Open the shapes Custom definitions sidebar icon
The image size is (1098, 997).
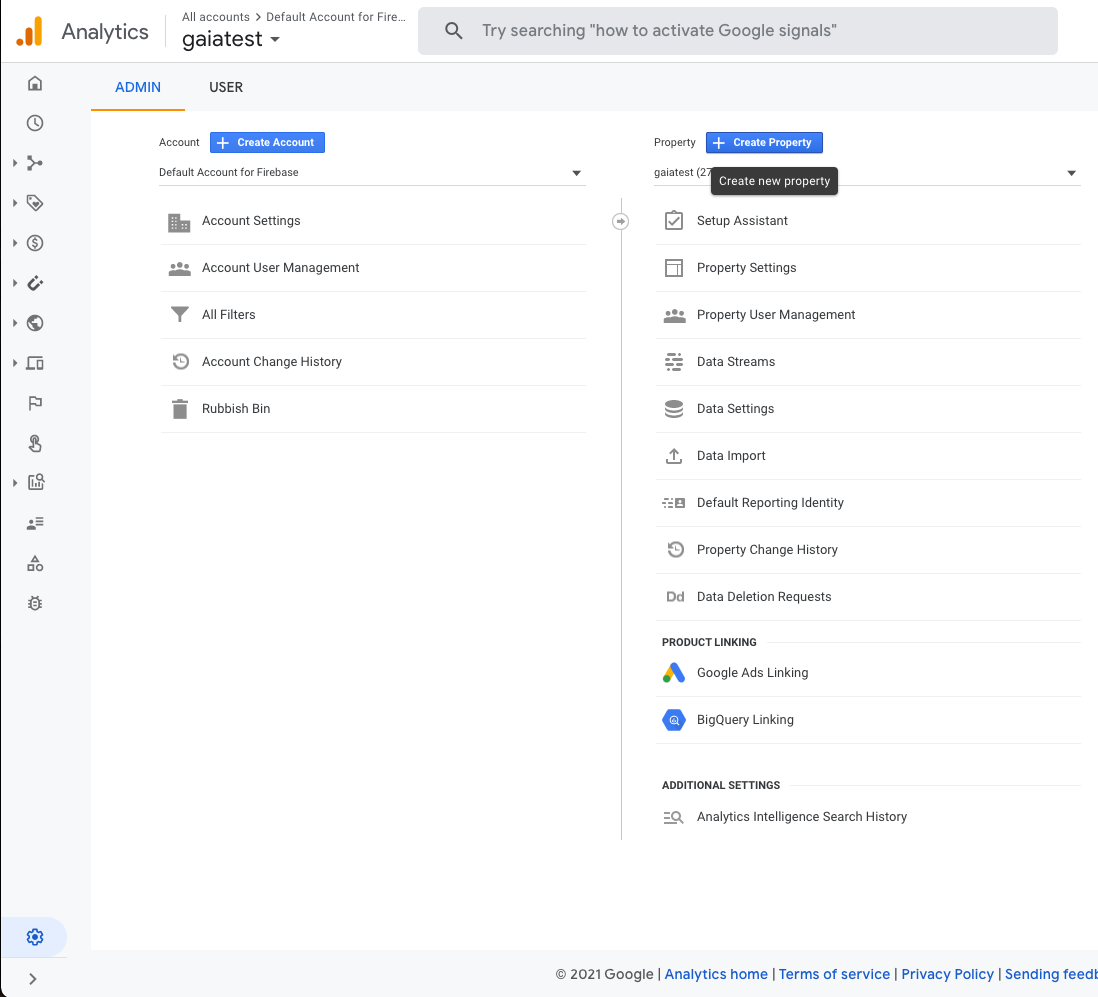coord(35,563)
